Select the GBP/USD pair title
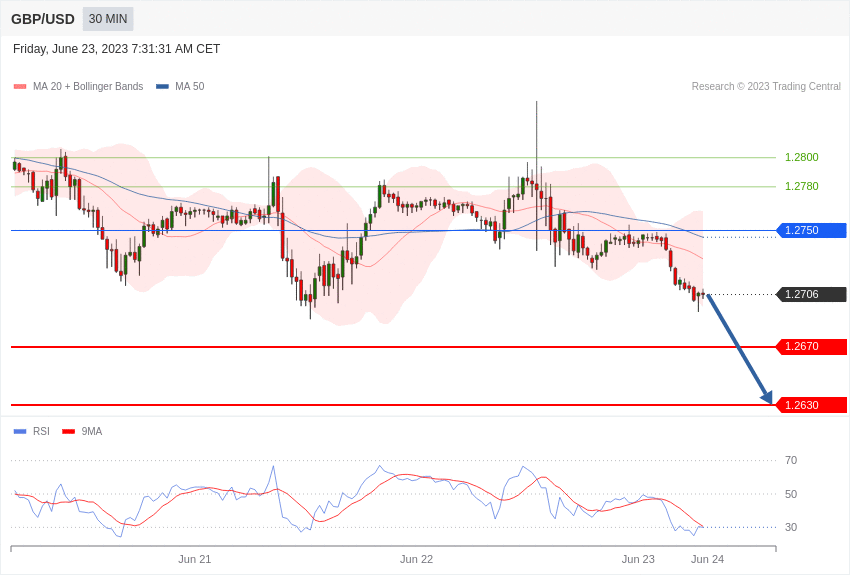The image size is (850, 576). [43, 19]
